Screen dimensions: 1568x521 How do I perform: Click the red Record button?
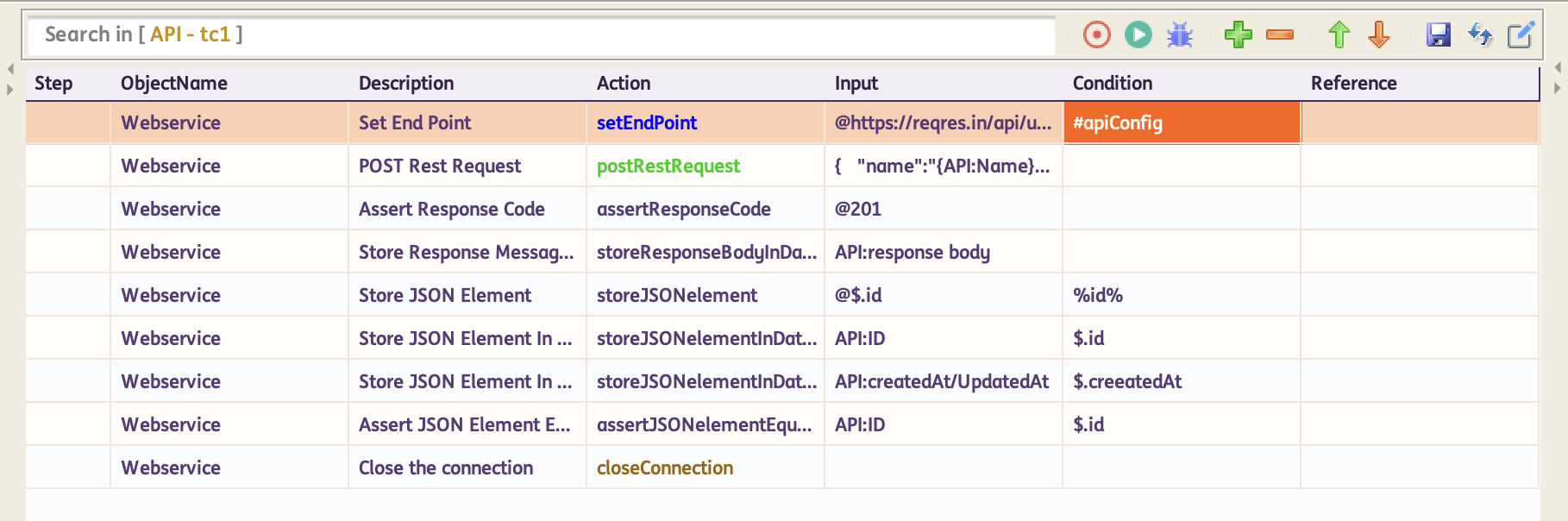tap(1096, 35)
